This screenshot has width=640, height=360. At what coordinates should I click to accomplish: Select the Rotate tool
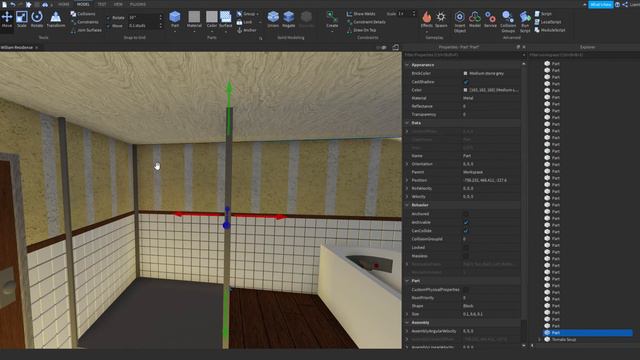pyautogui.click(x=37, y=19)
